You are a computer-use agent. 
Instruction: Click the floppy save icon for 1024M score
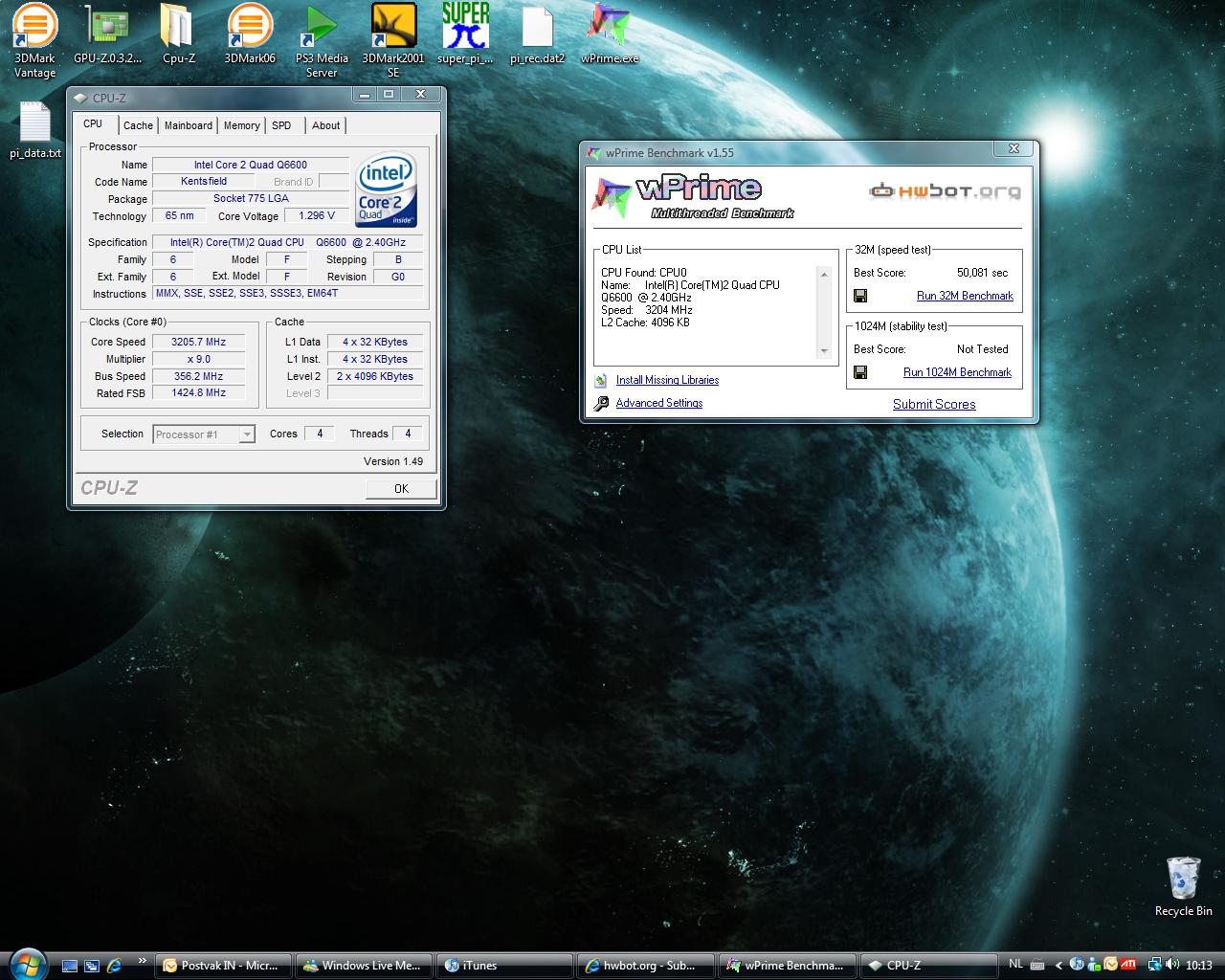[860, 372]
